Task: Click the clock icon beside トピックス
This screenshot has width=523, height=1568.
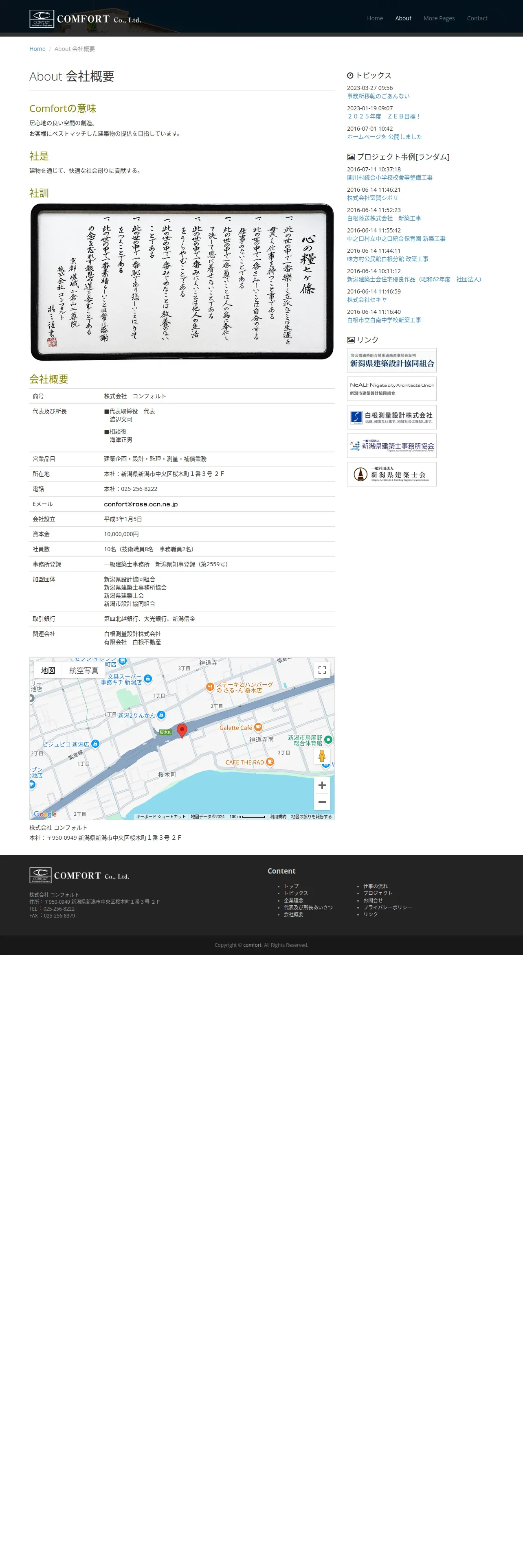Action: (350, 75)
